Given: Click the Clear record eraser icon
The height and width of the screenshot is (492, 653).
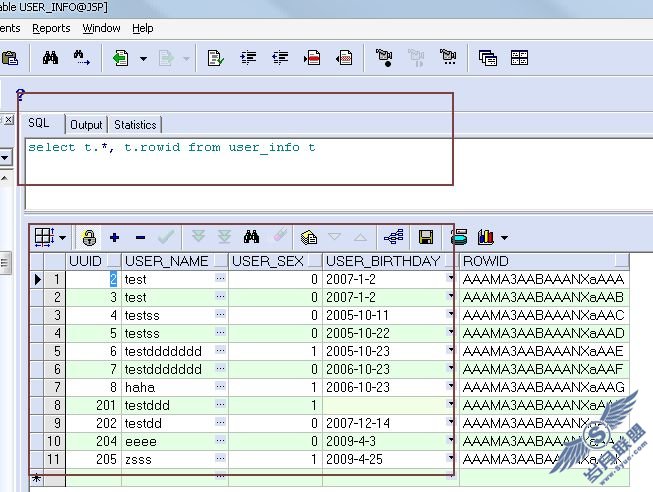Looking at the screenshot, I should (280, 235).
